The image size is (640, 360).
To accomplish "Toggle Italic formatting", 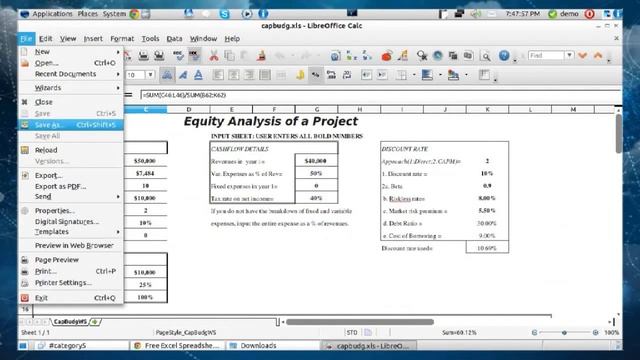I will 183,75.
